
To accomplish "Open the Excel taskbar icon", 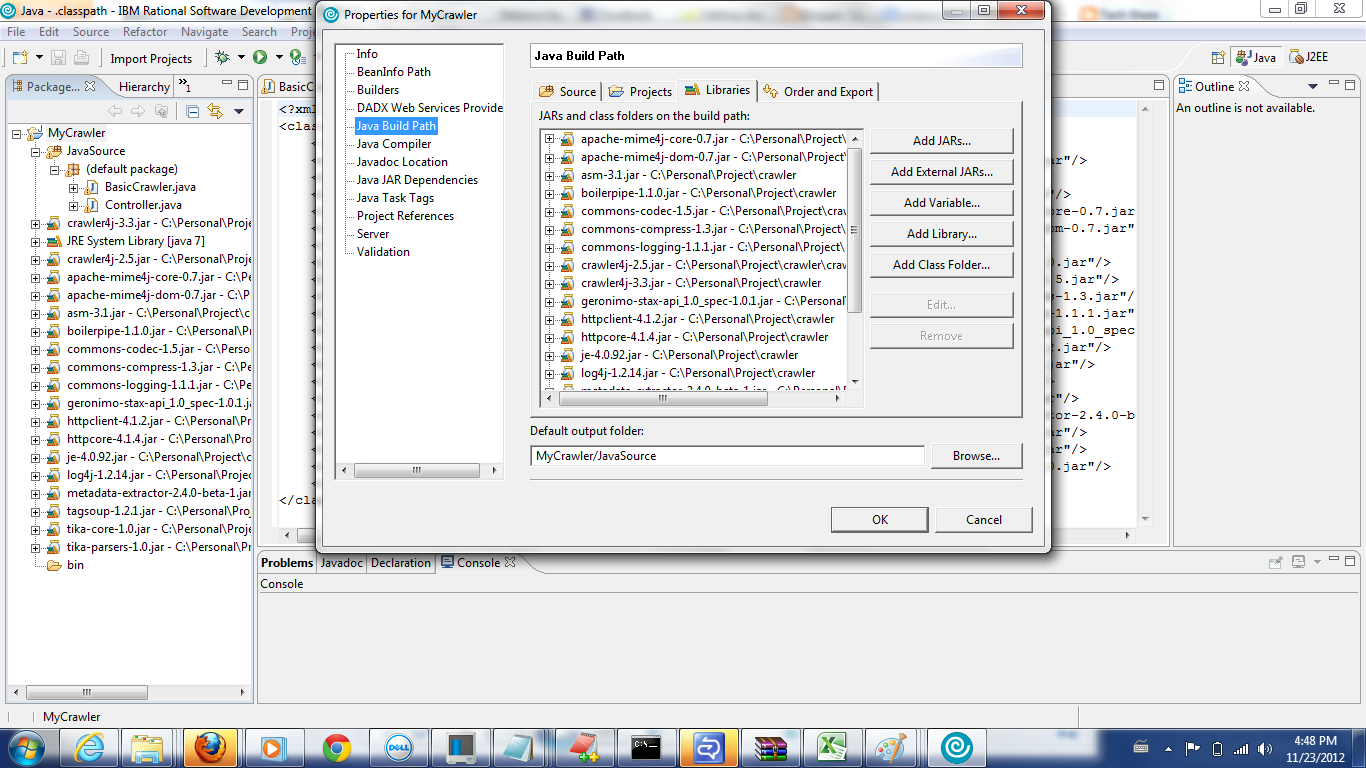I will click(x=830, y=747).
